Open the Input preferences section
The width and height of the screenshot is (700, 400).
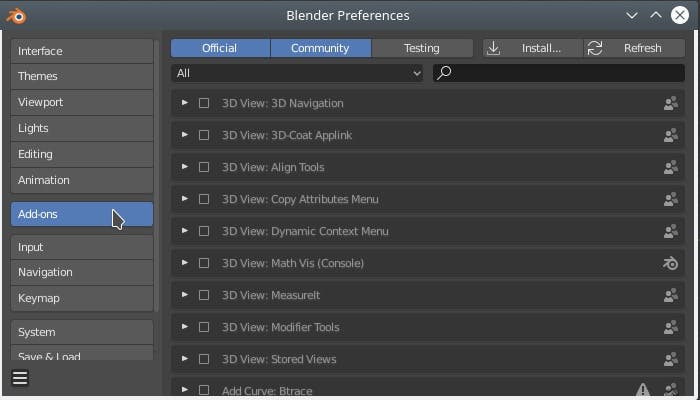click(x=82, y=247)
